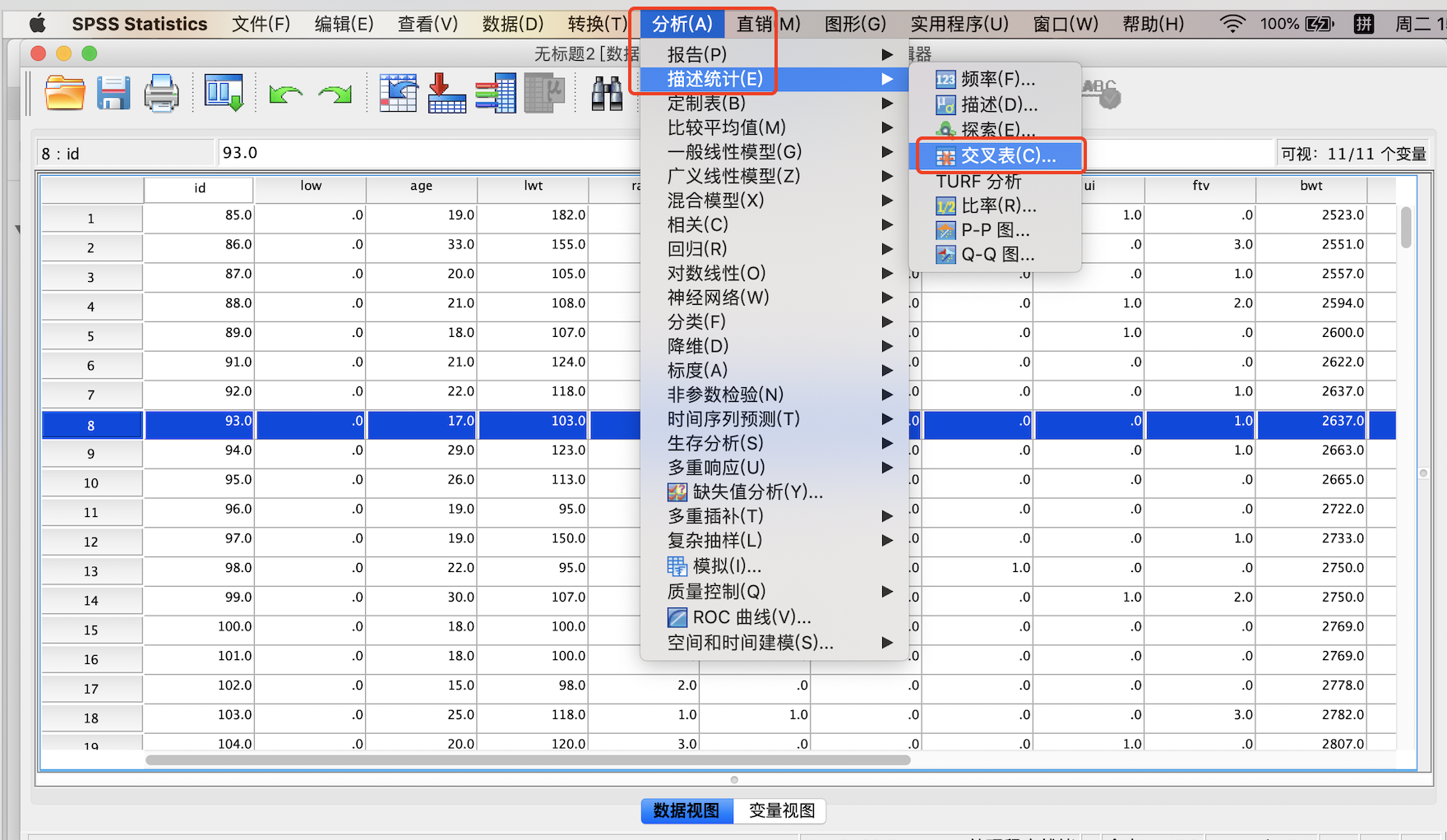Choose 描述(D)... in the submenu
1447x840 pixels.
(995, 104)
